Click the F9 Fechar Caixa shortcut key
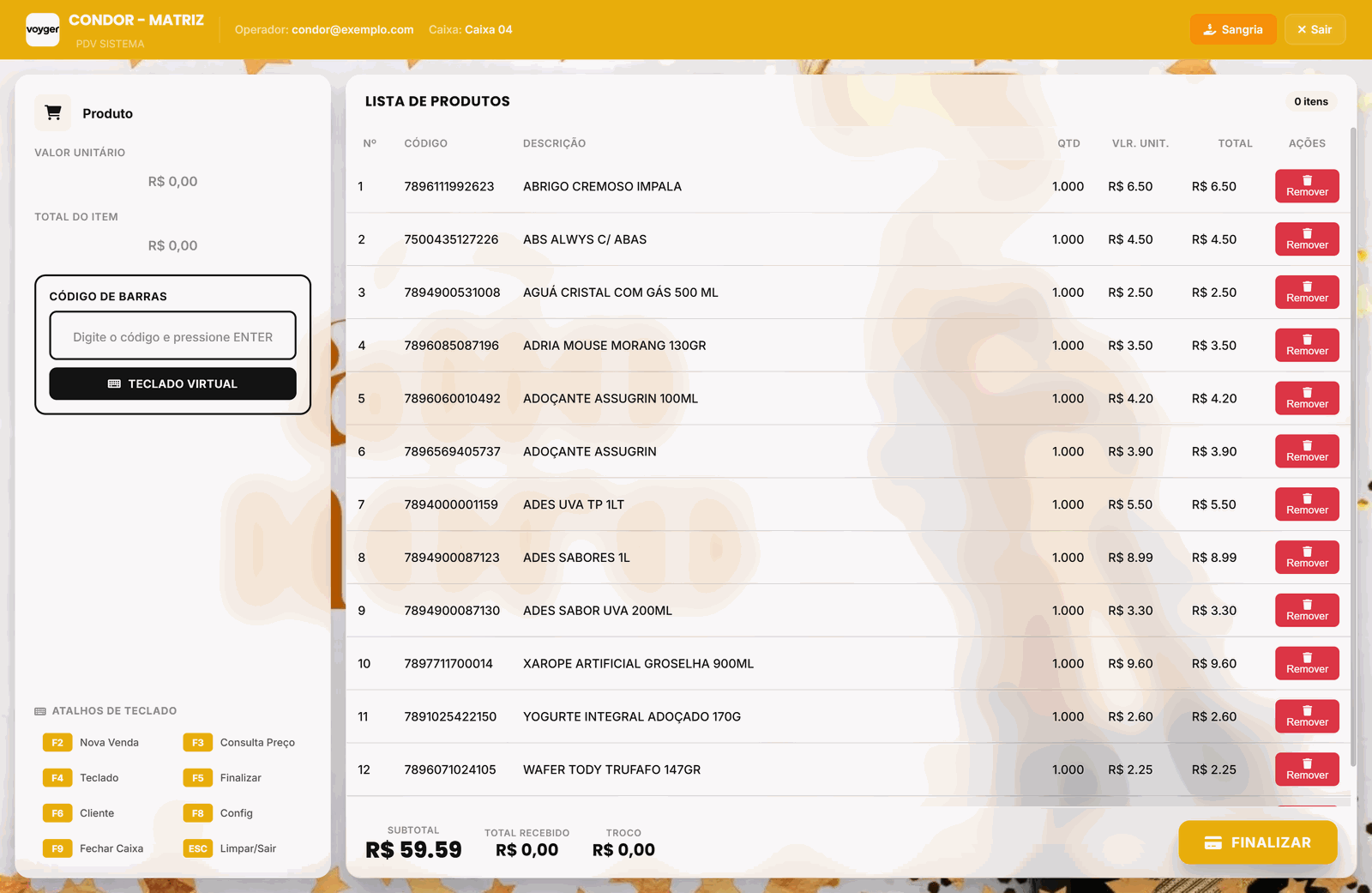 click(57, 848)
